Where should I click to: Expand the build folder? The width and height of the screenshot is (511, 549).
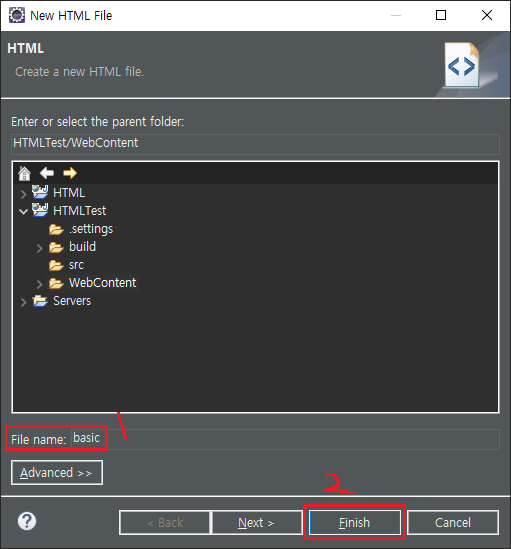pyautogui.click(x=40, y=248)
